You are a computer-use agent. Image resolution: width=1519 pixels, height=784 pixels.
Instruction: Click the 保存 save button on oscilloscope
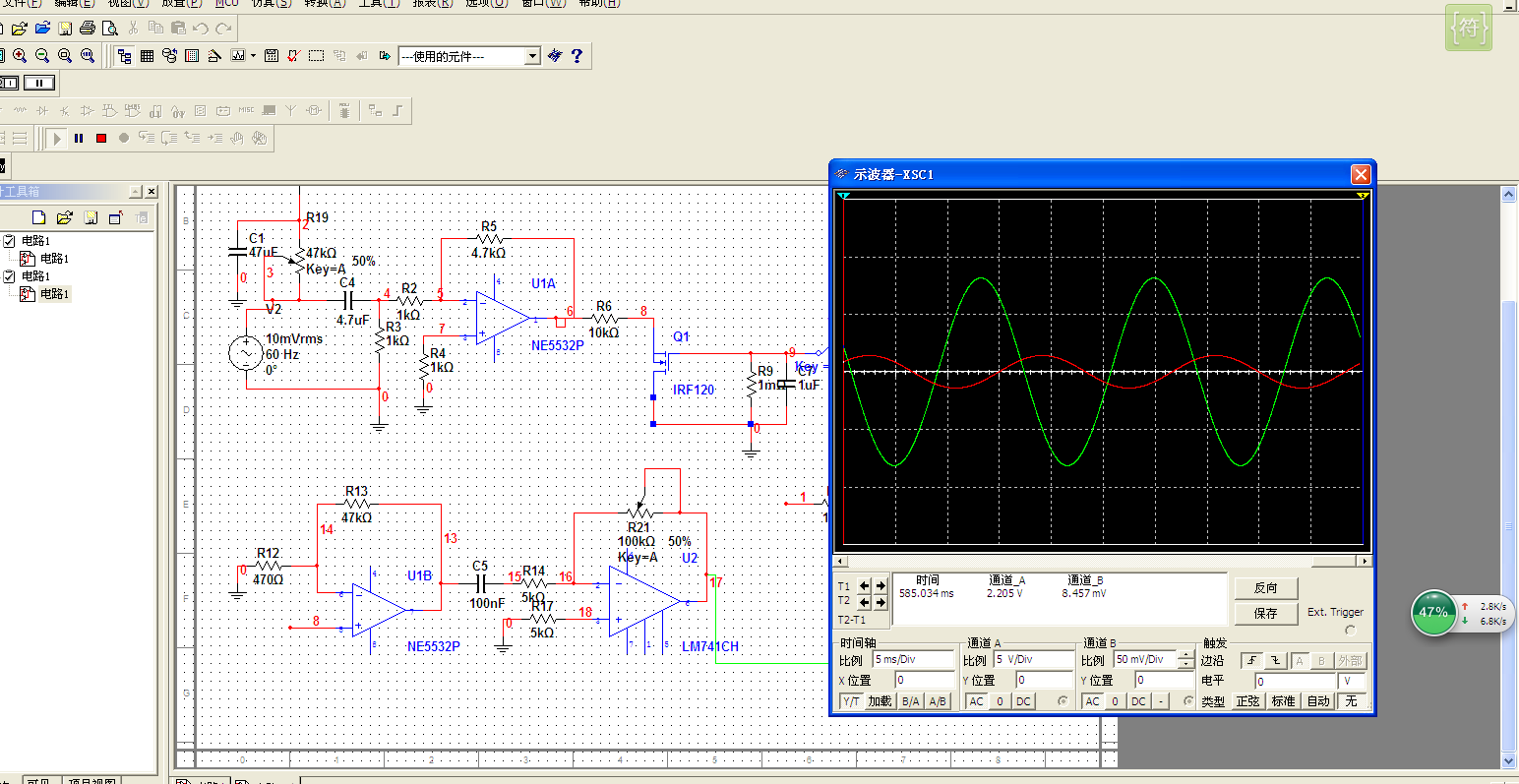pyautogui.click(x=1265, y=613)
